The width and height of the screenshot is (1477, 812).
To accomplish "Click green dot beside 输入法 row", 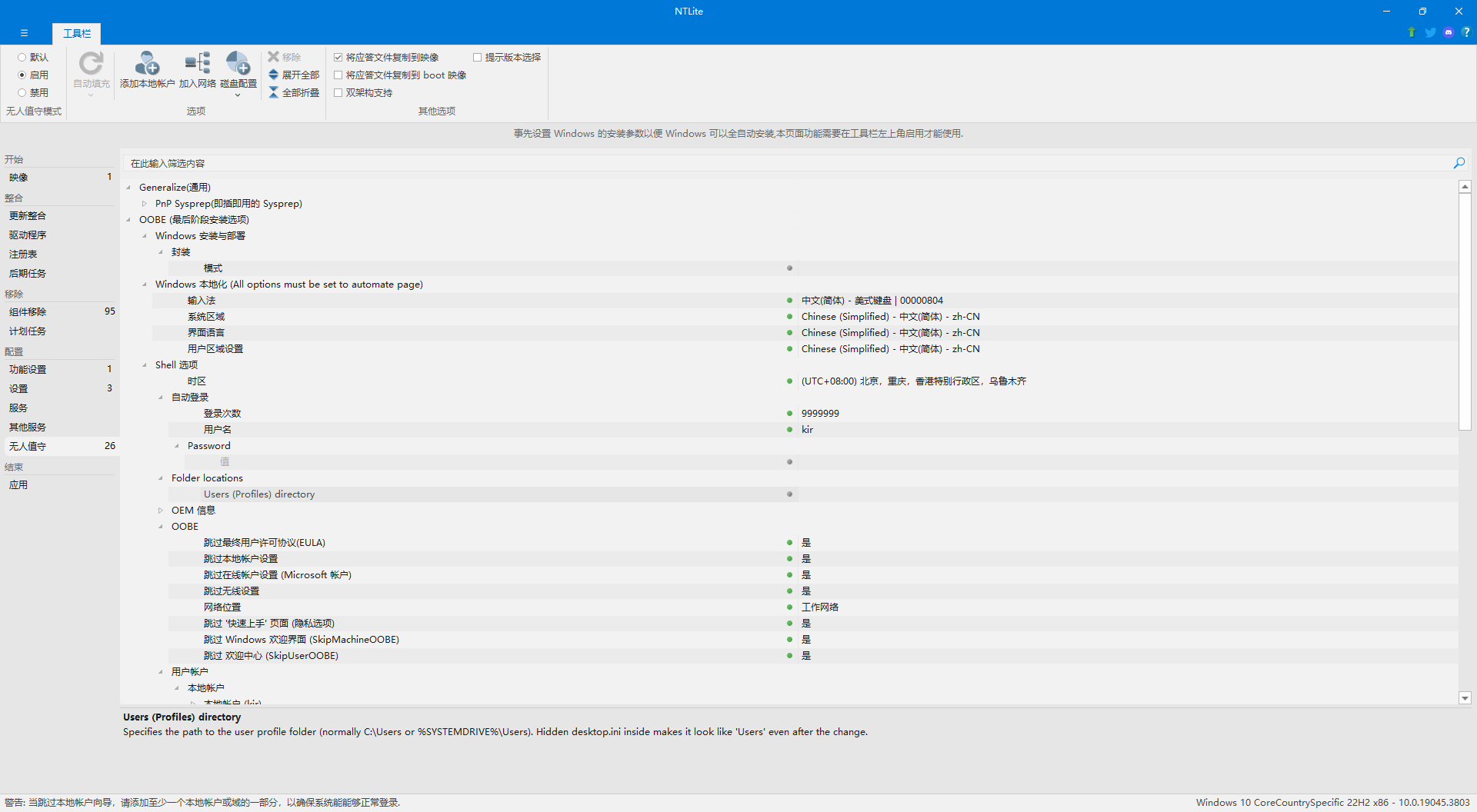I will [x=789, y=301].
